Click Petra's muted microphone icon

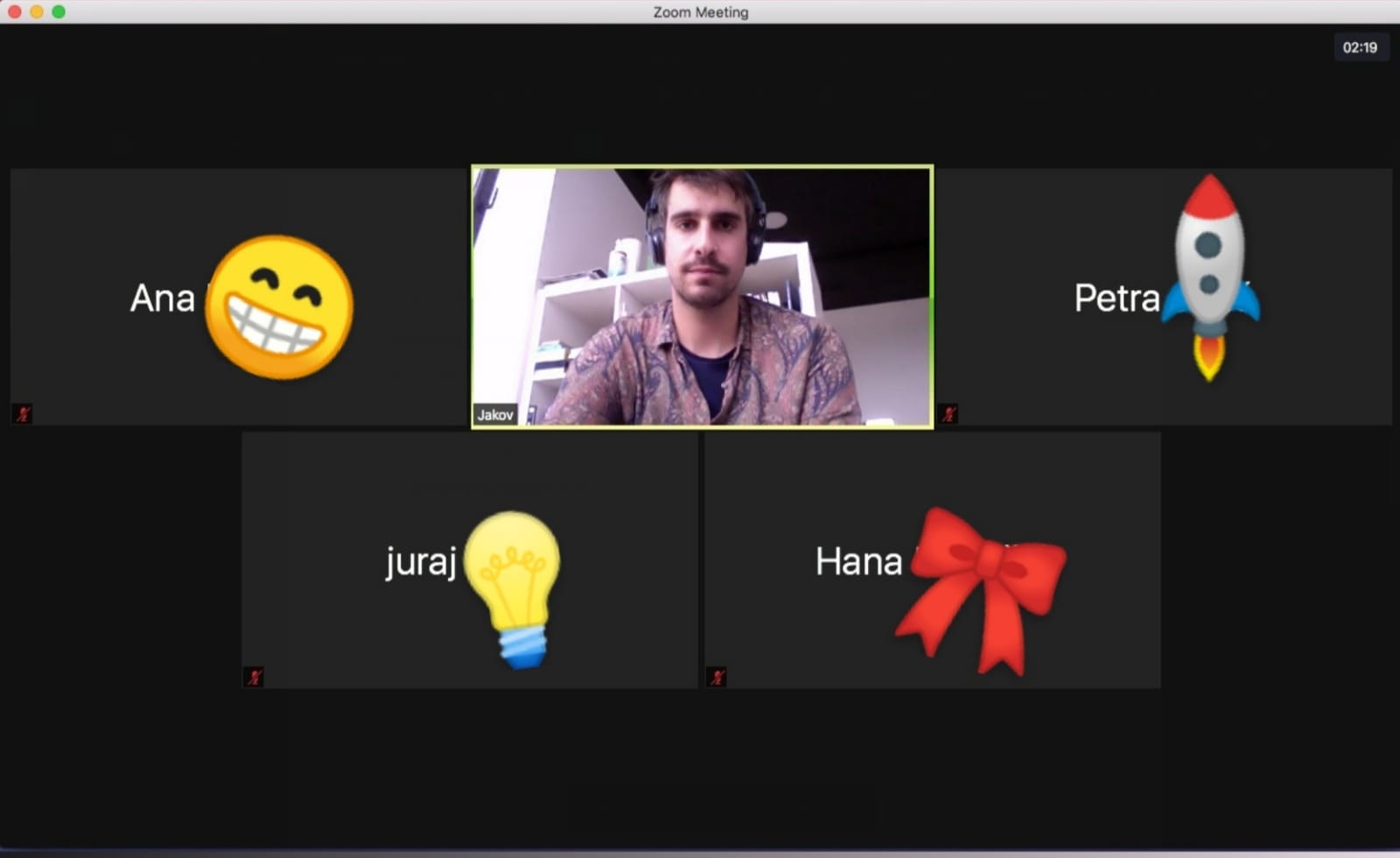tap(949, 413)
